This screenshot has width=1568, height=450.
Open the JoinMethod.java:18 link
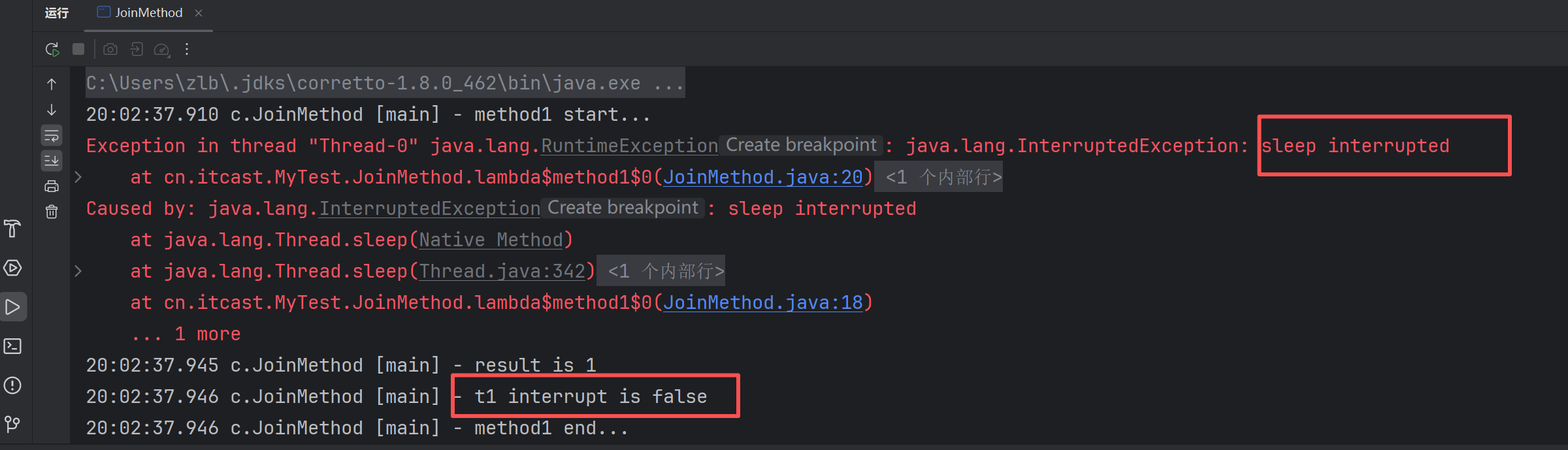click(x=763, y=302)
